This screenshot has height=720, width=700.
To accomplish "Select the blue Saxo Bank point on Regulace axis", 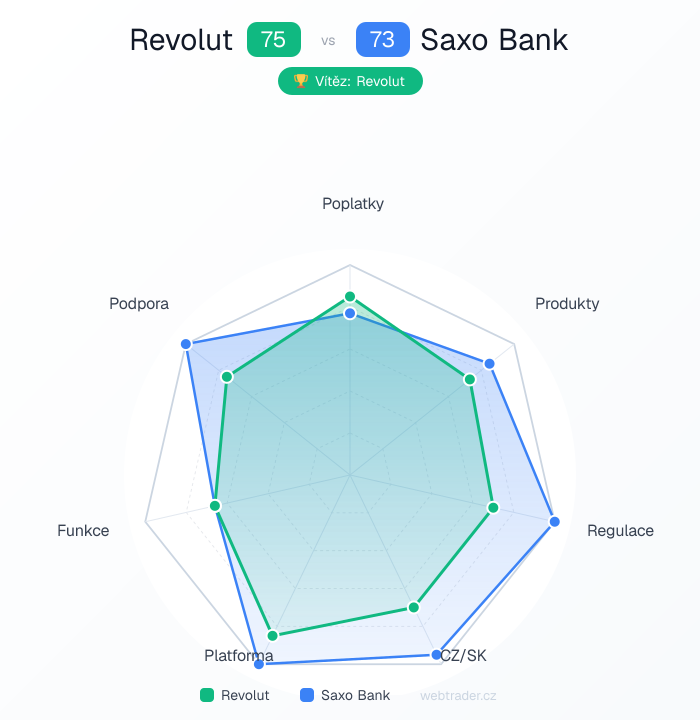I will (555, 522).
